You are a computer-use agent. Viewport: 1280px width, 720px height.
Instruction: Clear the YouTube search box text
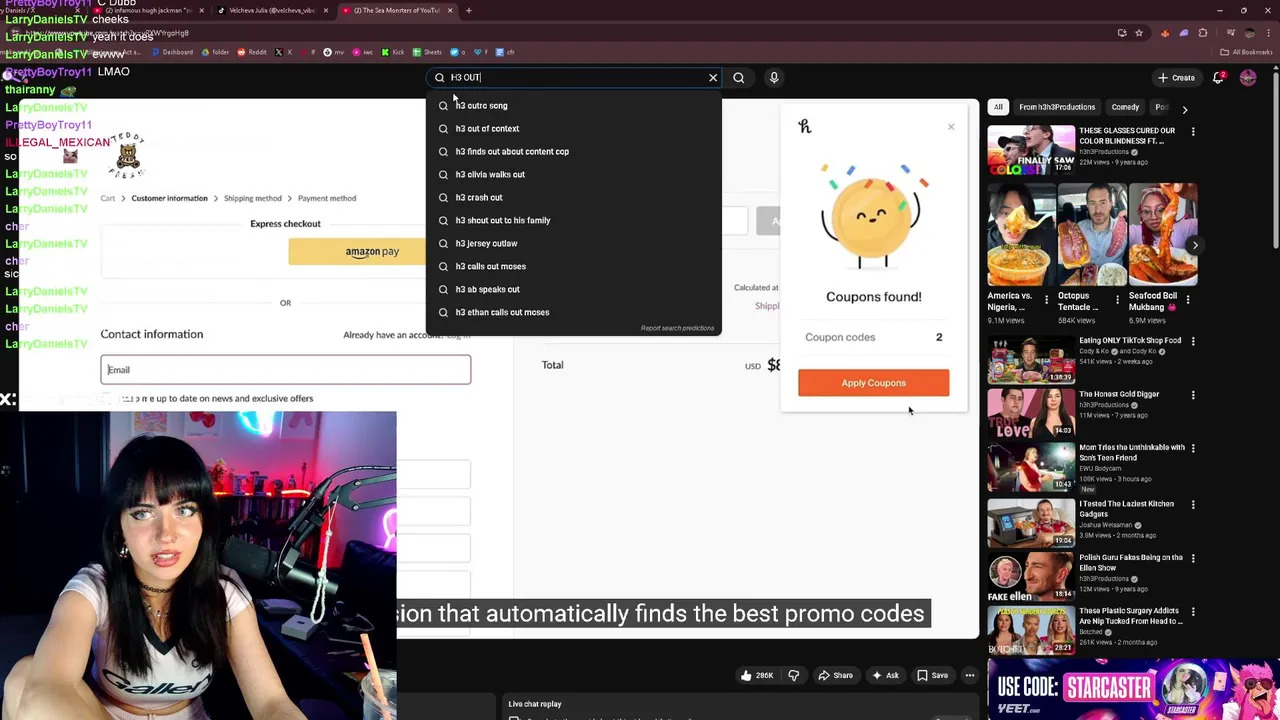click(713, 77)
